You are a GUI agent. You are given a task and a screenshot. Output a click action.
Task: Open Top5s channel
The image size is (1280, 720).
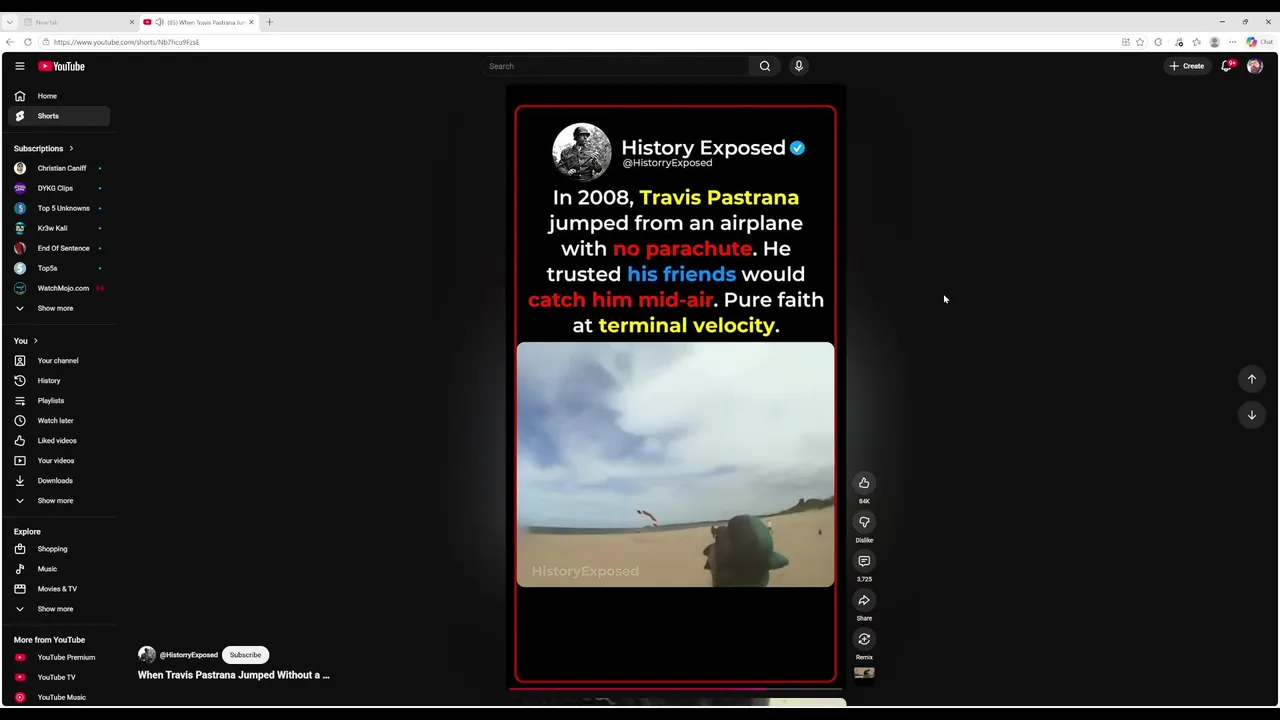tap(59, 268)
